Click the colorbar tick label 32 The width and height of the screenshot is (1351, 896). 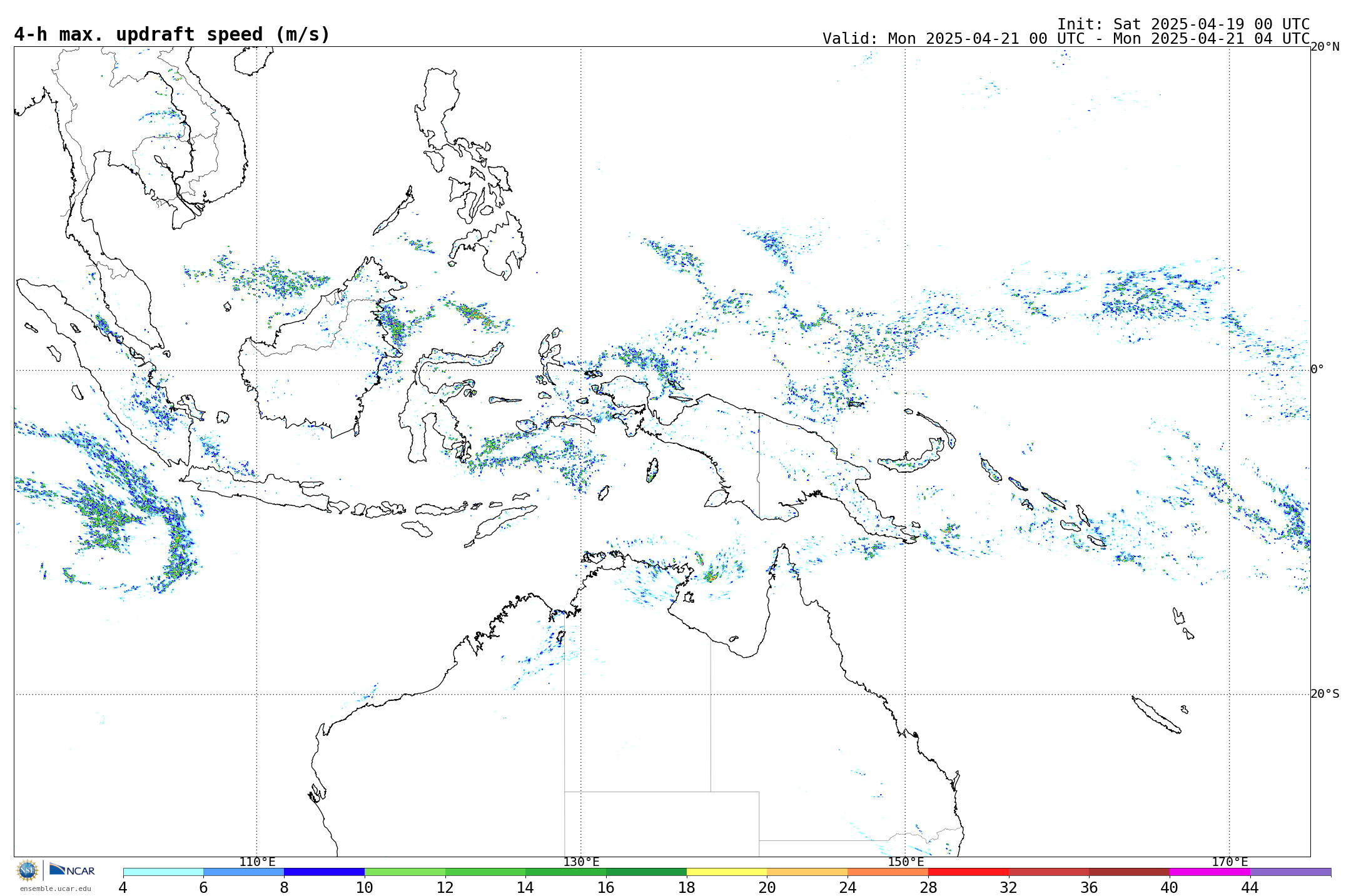click(1009, 888)
